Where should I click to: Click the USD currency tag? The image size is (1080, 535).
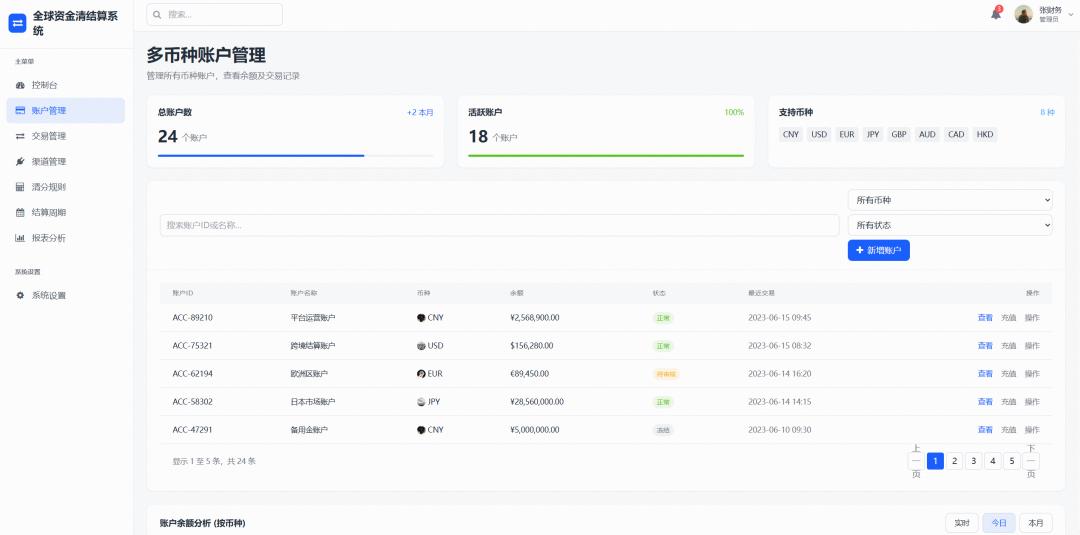(819, 135)
